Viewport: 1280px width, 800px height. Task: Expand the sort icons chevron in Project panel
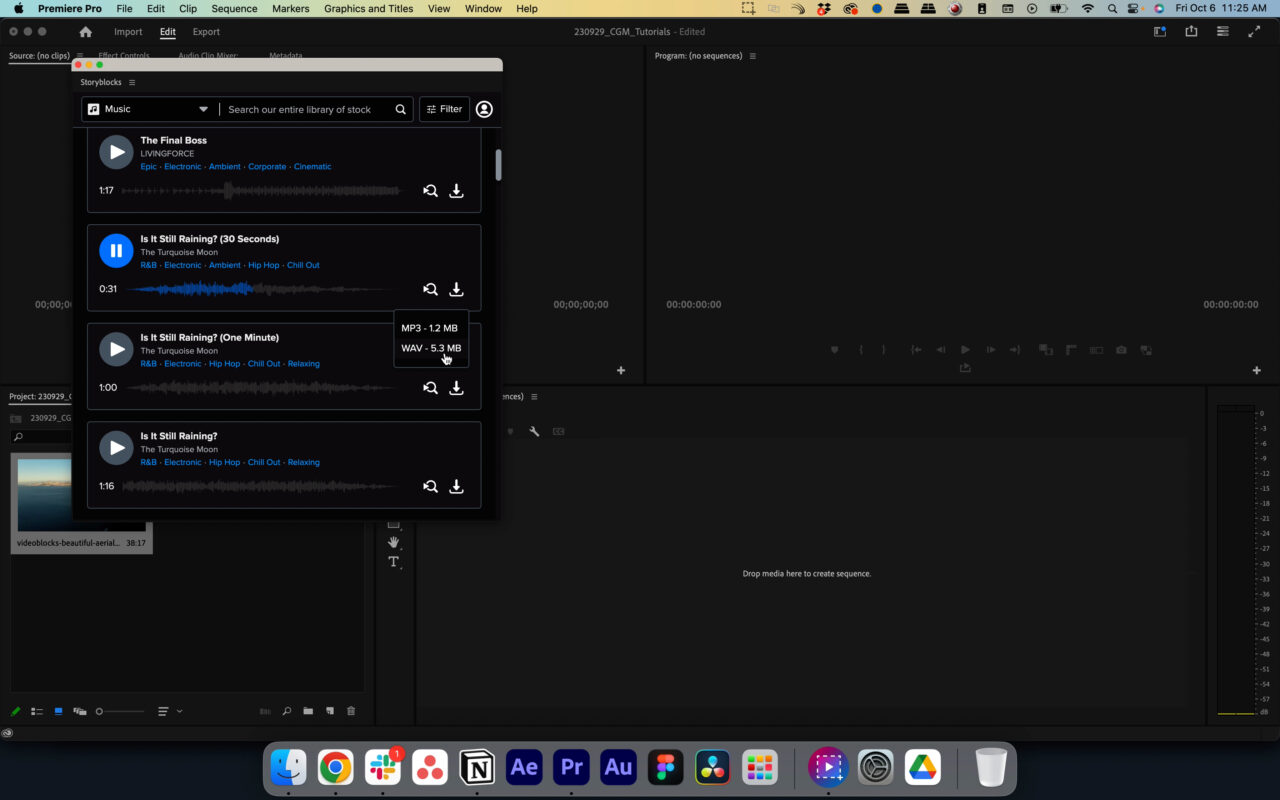pyautogui.click(x=180, y=711)
